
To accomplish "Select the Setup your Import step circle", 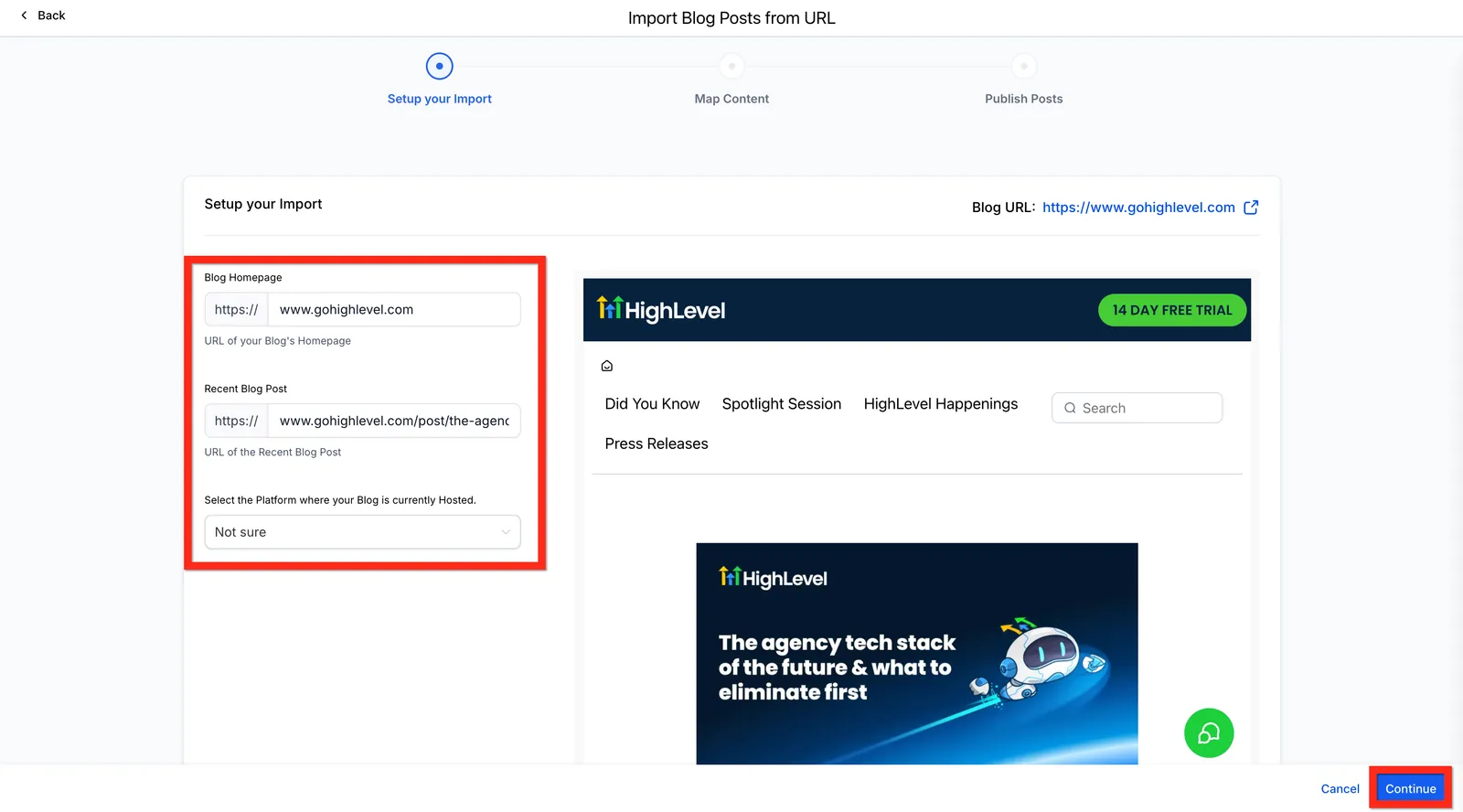I will (x=439, y=66).
